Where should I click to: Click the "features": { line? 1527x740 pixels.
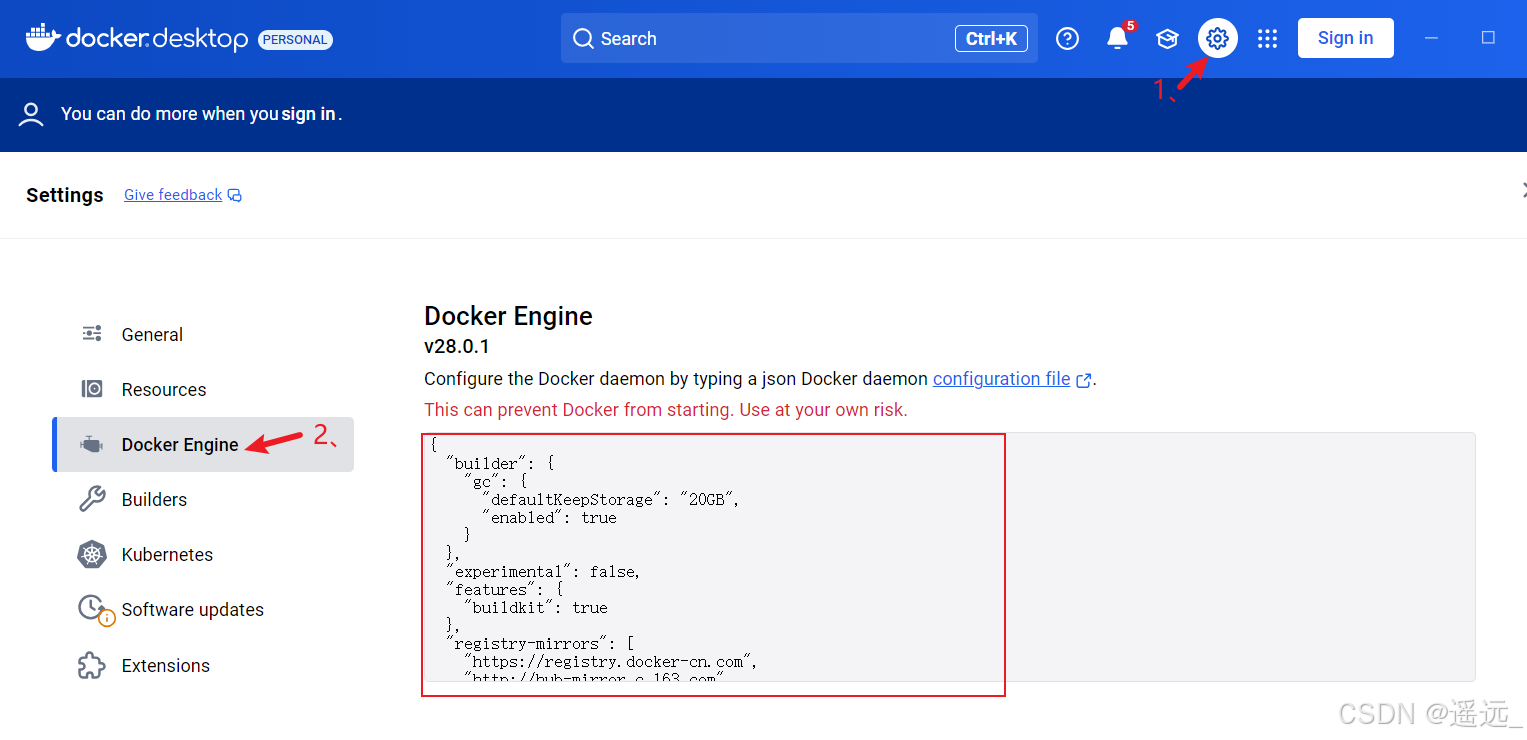[505, 590]
